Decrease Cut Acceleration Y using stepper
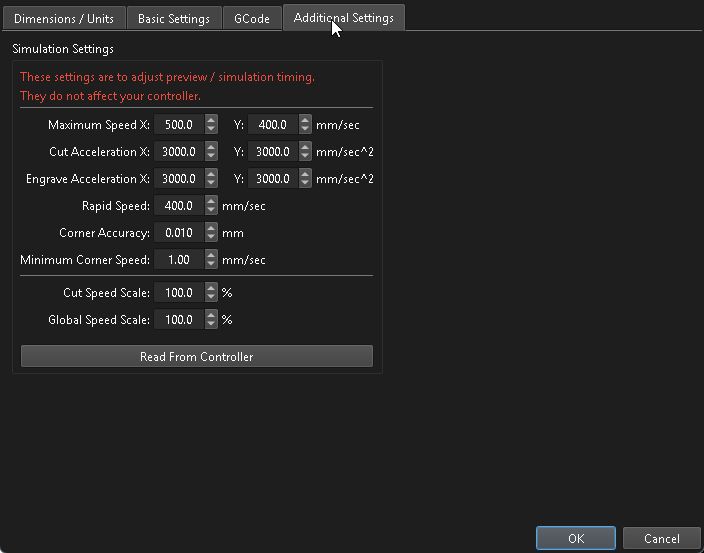The height and width of the screenshot is (553, 704). [305, 157]
